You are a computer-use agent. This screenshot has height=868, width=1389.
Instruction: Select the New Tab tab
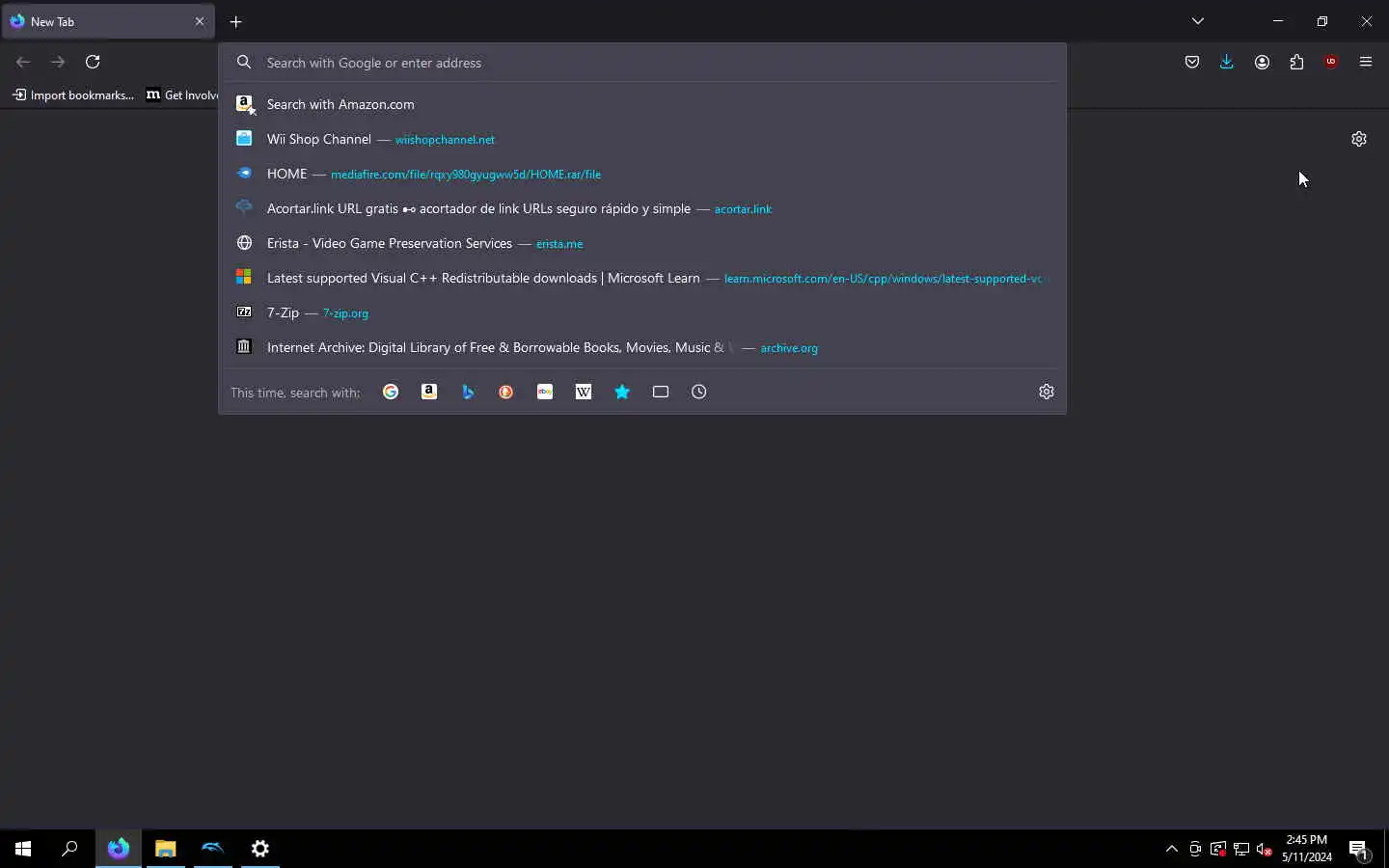(108, 21)
